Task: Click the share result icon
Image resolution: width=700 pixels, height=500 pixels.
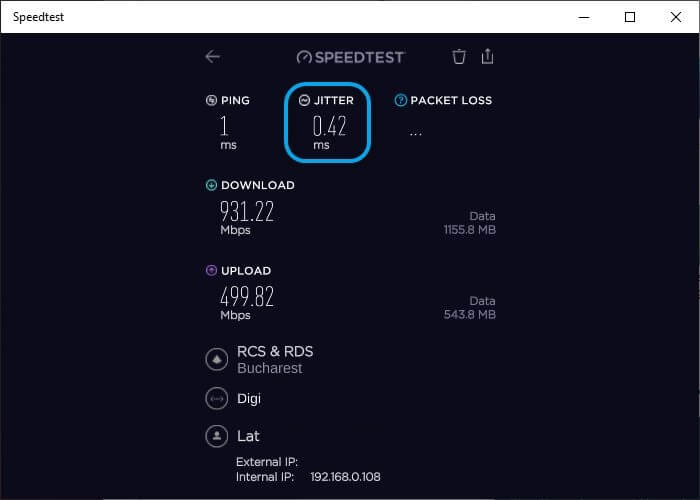Action: click(488, 57)
